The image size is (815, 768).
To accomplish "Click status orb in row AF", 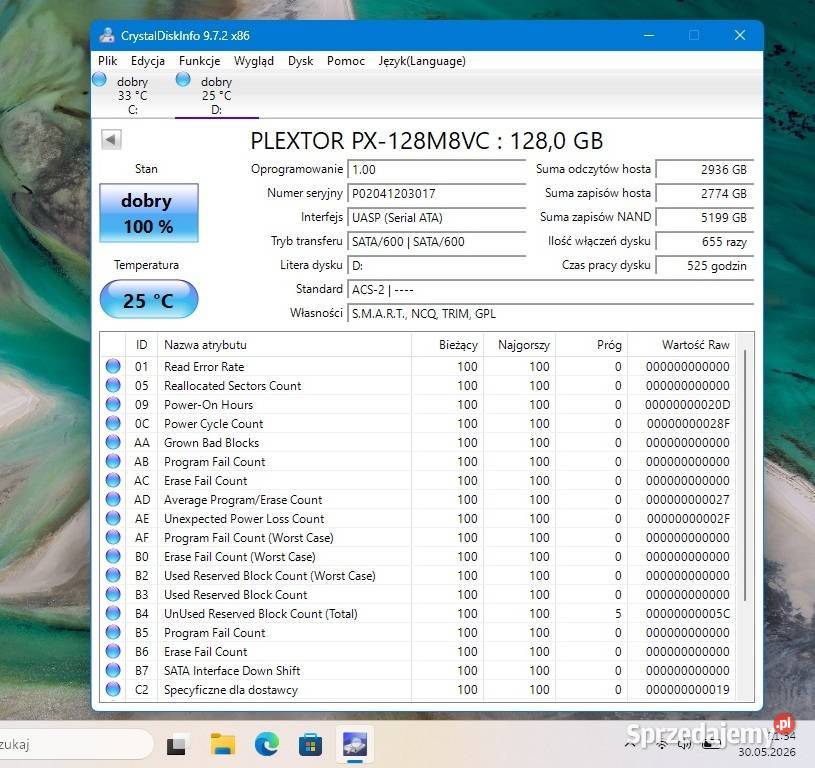I will 113,537.
